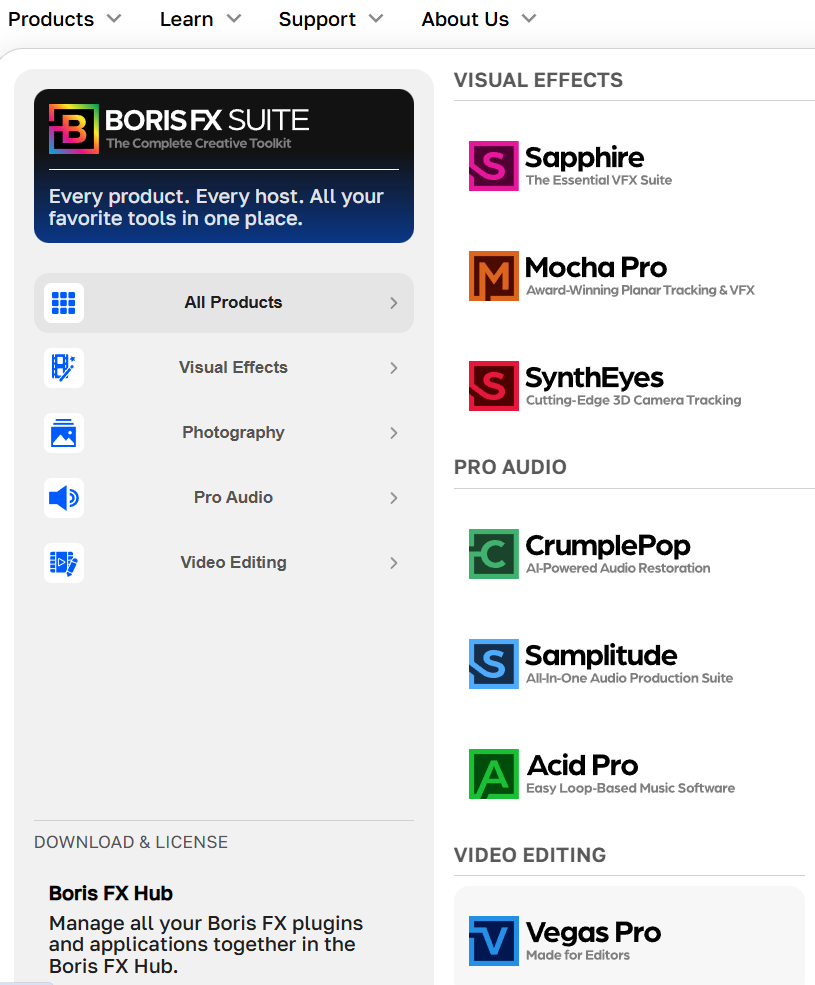
Task: Open the Products navigation menu
Action: 65,19
